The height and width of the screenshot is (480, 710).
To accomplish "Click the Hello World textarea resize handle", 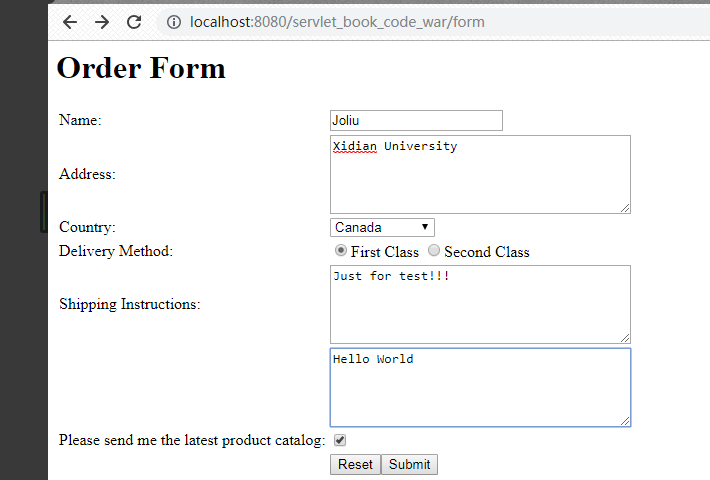I will point(625,421).
